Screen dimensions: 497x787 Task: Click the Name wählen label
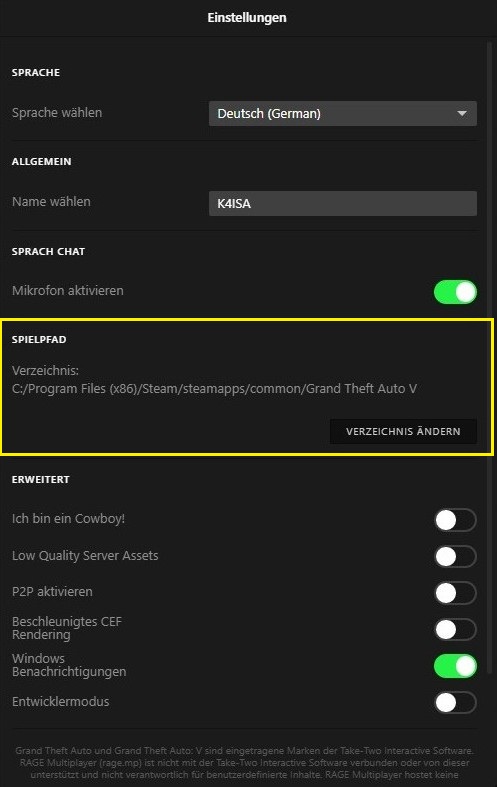click(51, 202)
